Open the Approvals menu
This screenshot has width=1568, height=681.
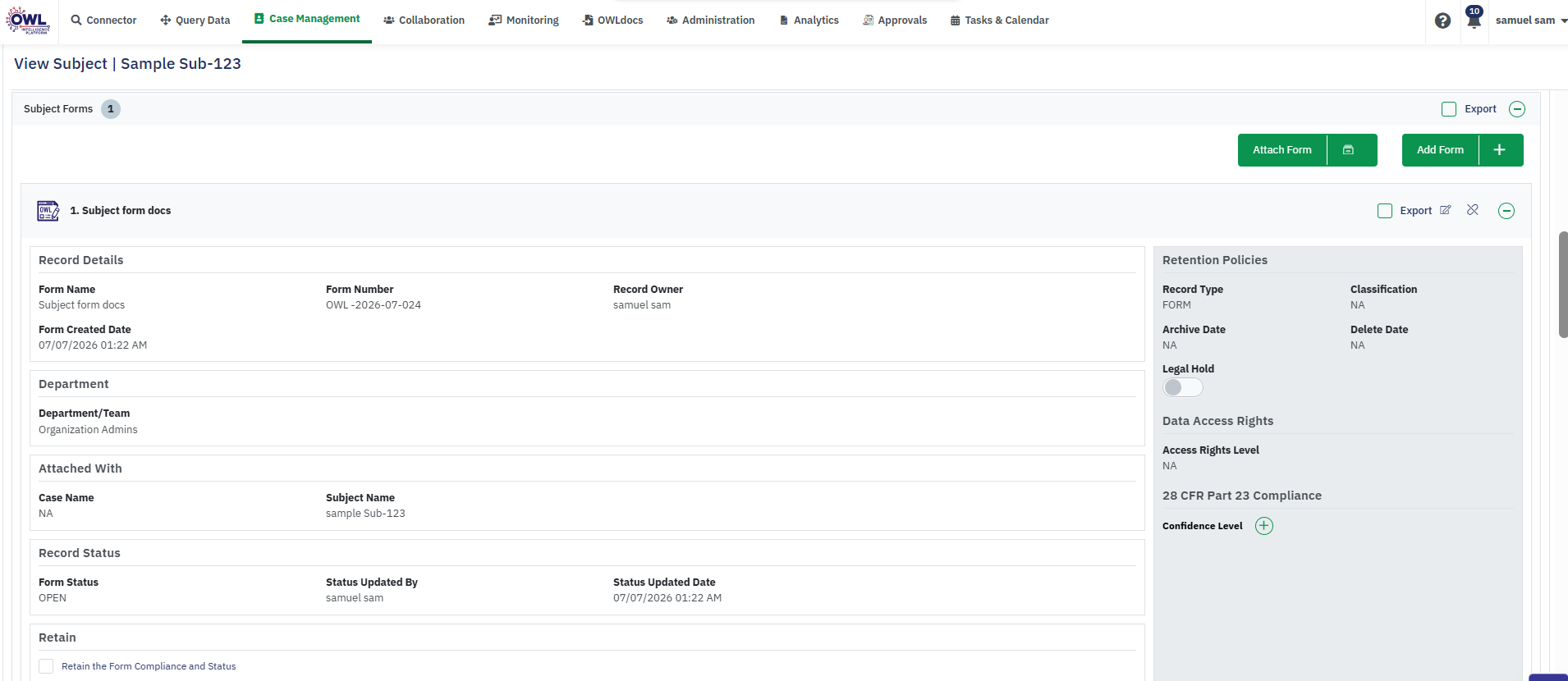click(x=895, y=21)
